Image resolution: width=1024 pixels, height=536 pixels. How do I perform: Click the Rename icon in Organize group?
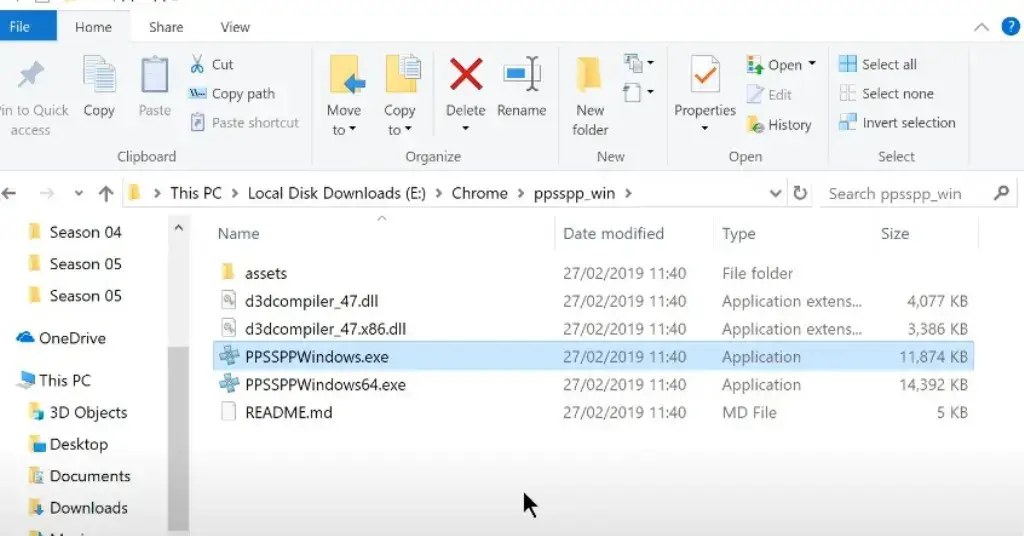(x=522, y=74)
